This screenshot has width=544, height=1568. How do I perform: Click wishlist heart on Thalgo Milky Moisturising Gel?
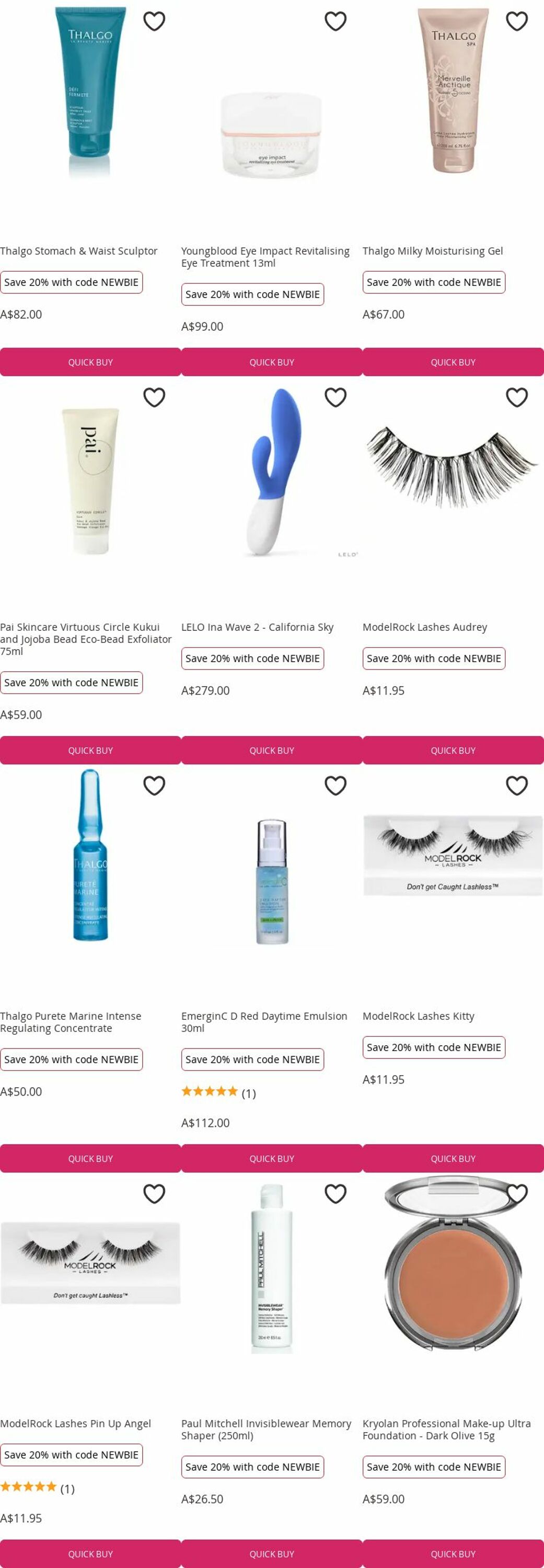click(517, 21)
